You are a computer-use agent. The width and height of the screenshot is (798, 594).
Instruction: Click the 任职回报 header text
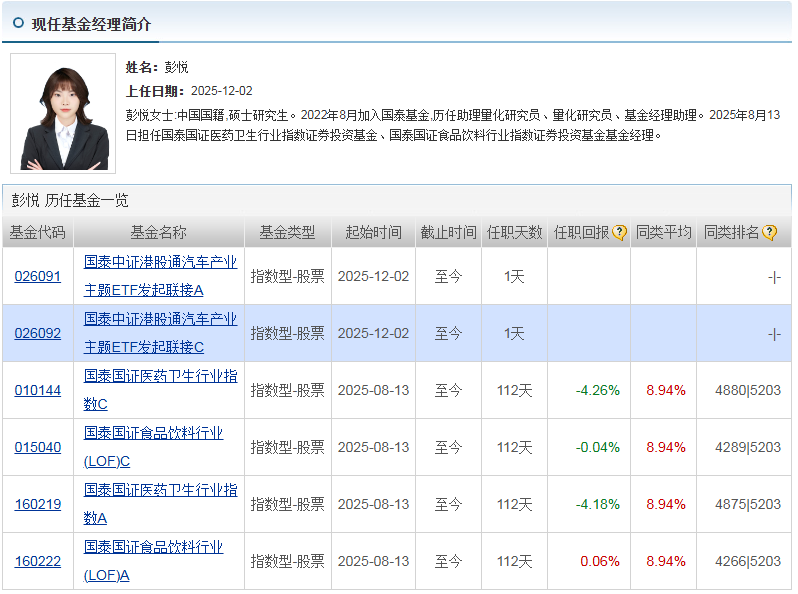[x=582, y=233]
